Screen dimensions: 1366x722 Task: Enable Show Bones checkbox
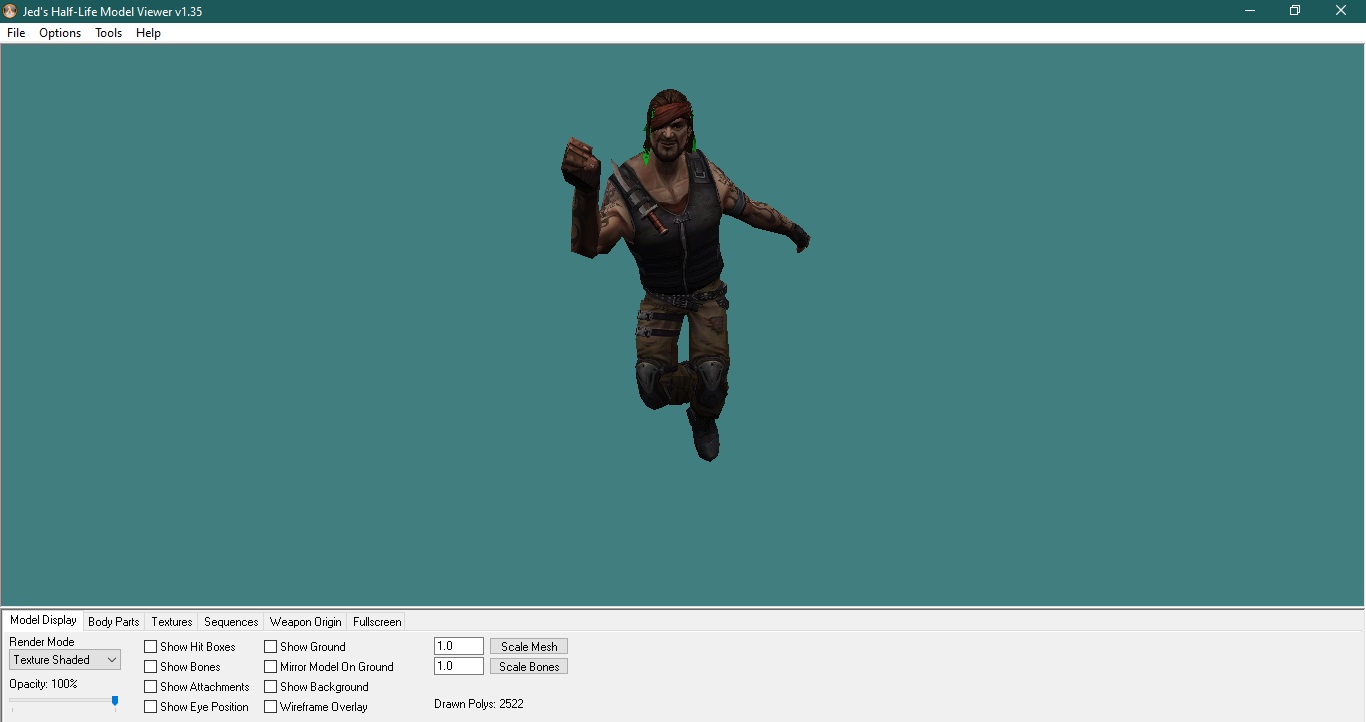pyautogui.click(x=151, y=667)
